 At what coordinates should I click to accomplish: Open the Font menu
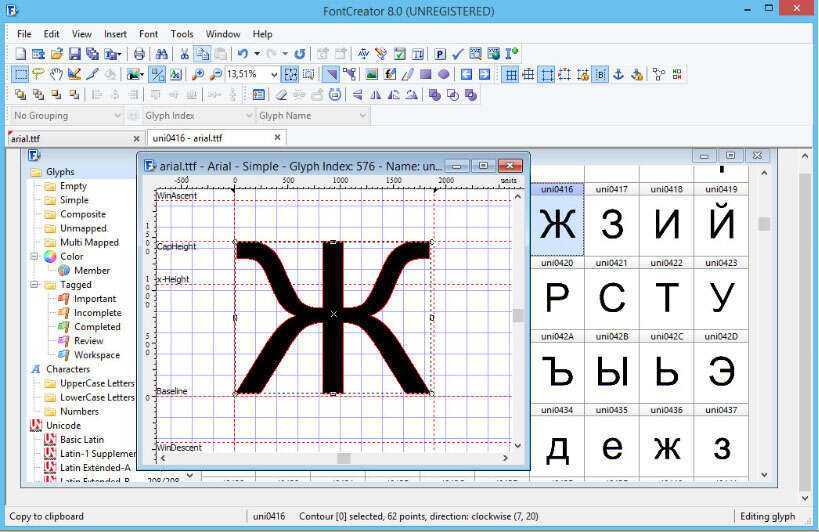(x=148, y=34)
